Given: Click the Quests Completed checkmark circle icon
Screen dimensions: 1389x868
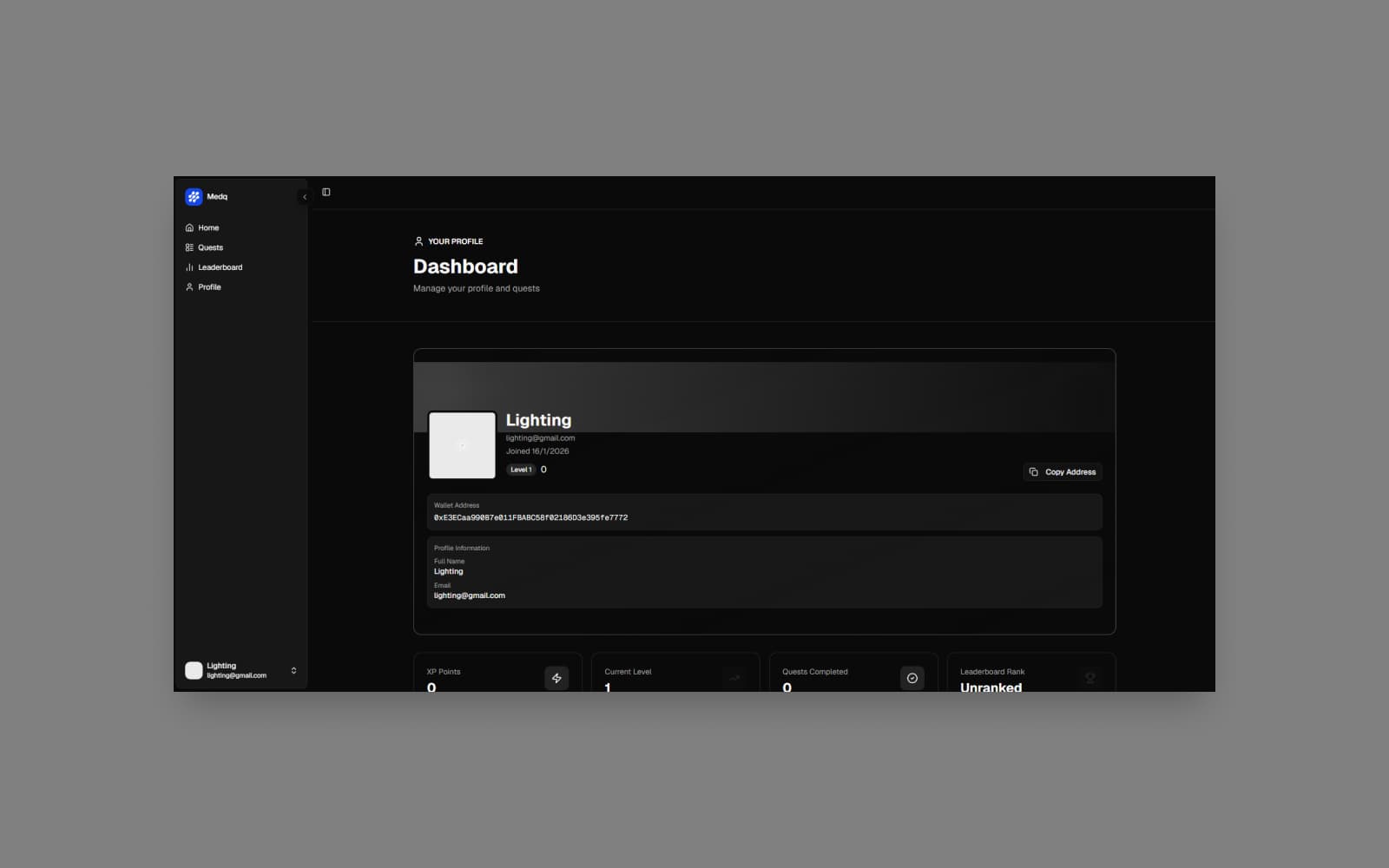Looking at the screenshot, I should point(912,678).
